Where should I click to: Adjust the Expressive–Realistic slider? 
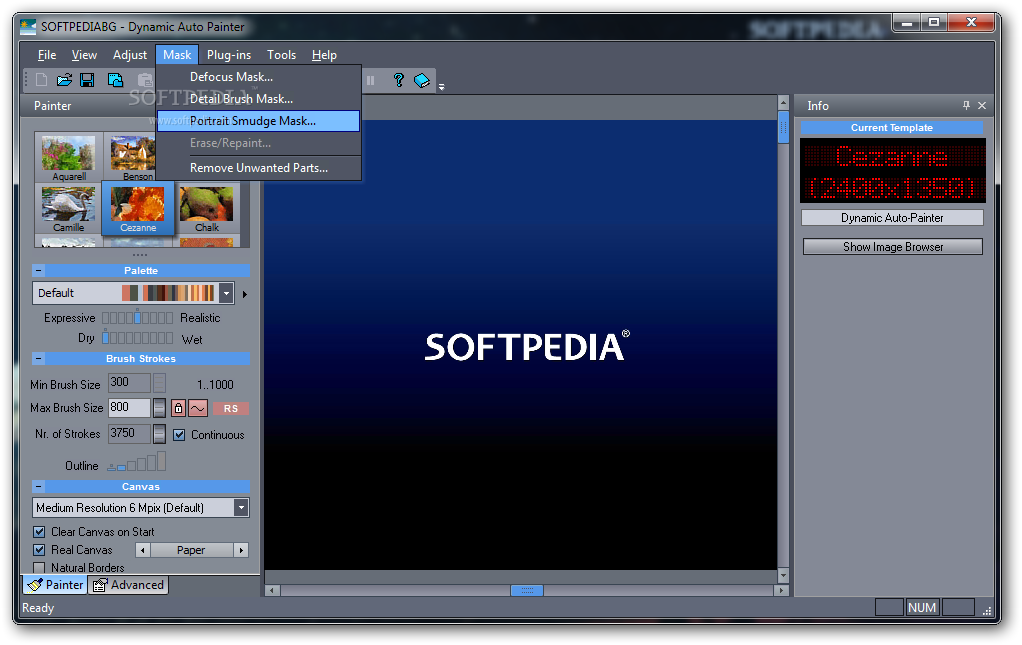click(x=138, y=317)
